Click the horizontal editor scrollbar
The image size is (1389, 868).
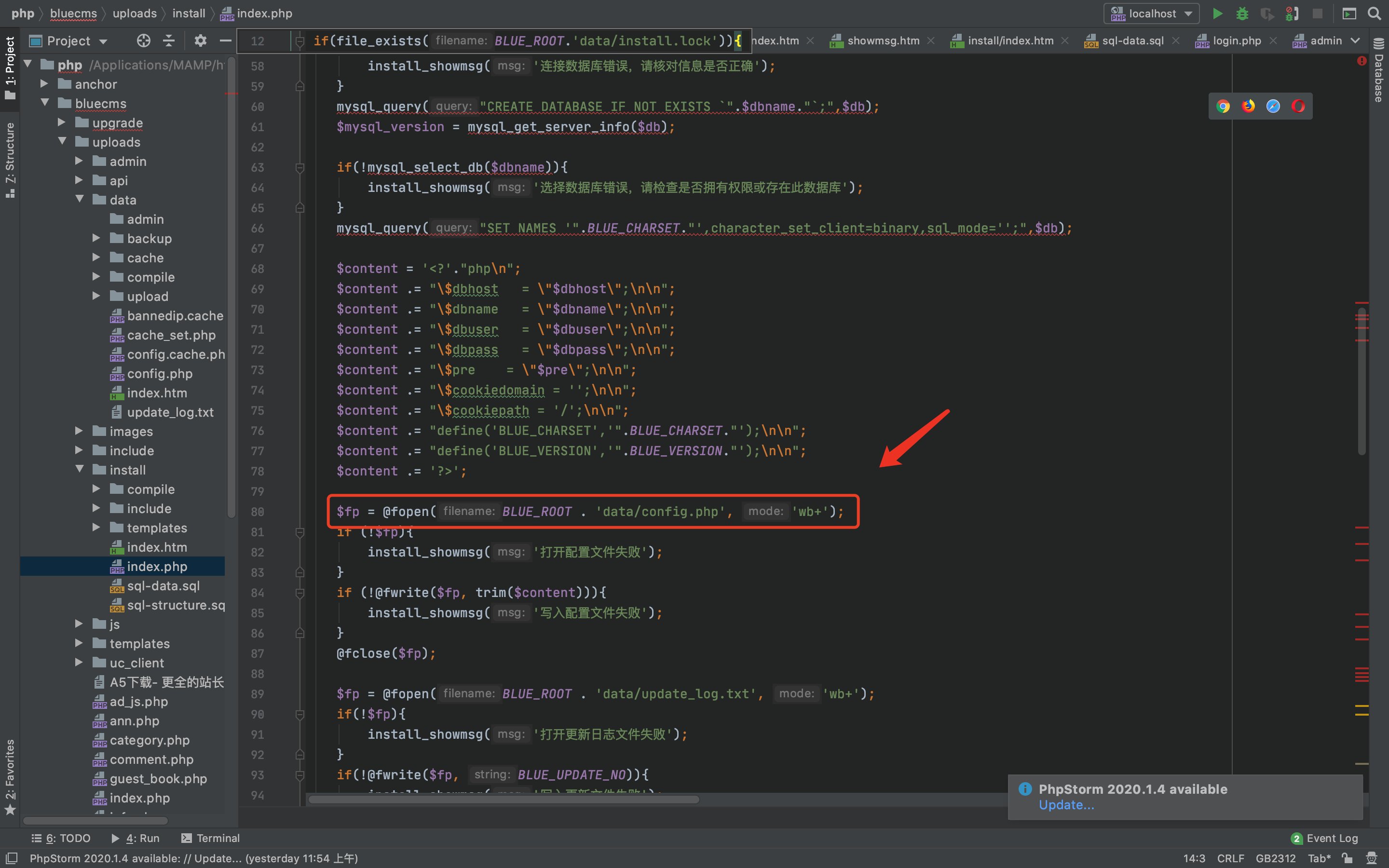coord(503,800)
